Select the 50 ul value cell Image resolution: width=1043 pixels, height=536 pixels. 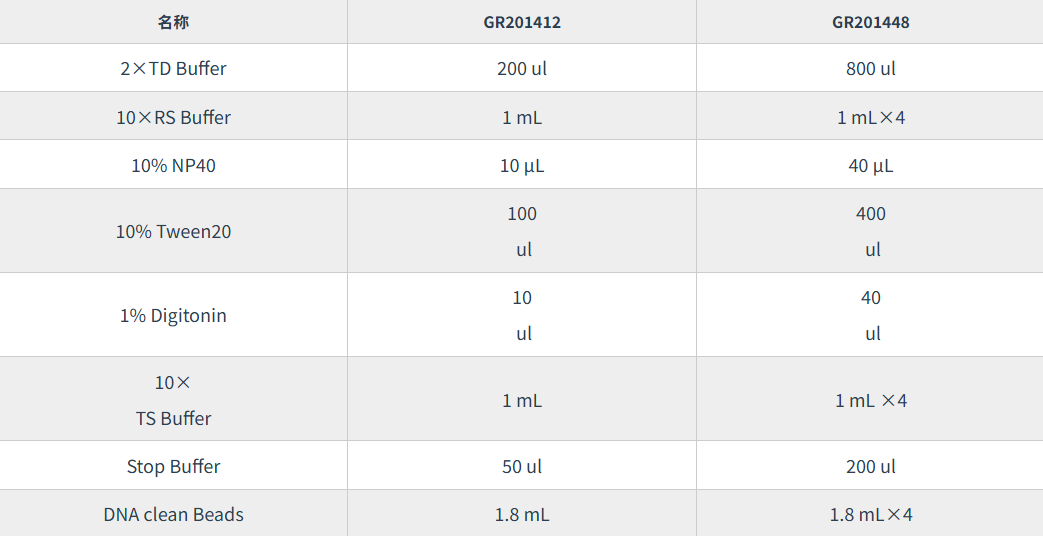tap(522, 466)
